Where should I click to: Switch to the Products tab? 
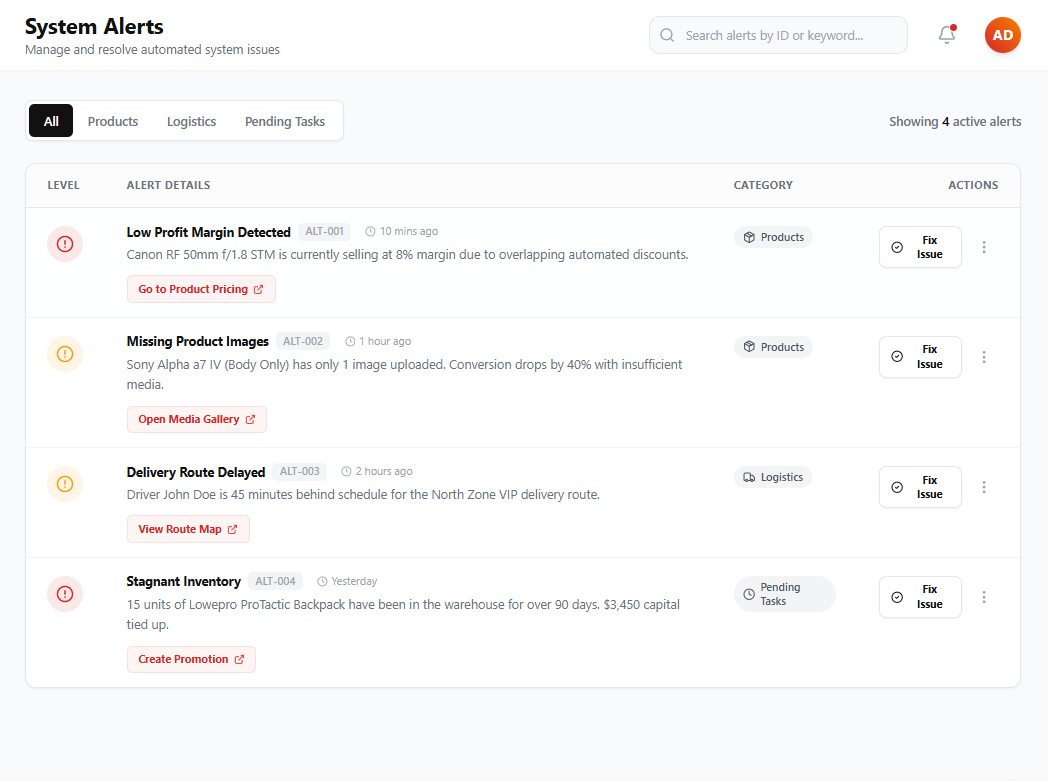coord(113,121)
